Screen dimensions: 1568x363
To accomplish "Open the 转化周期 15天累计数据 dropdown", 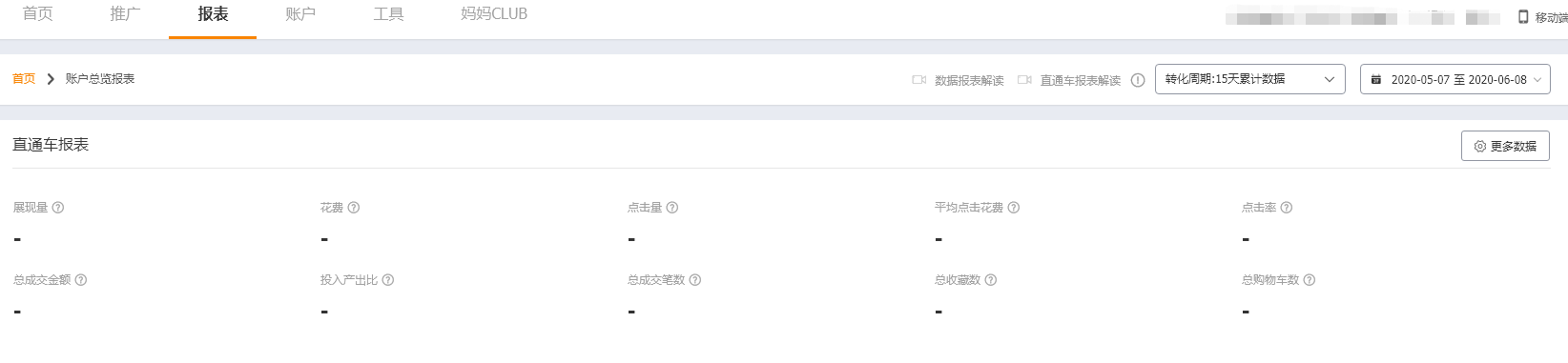I will 1249,79.
